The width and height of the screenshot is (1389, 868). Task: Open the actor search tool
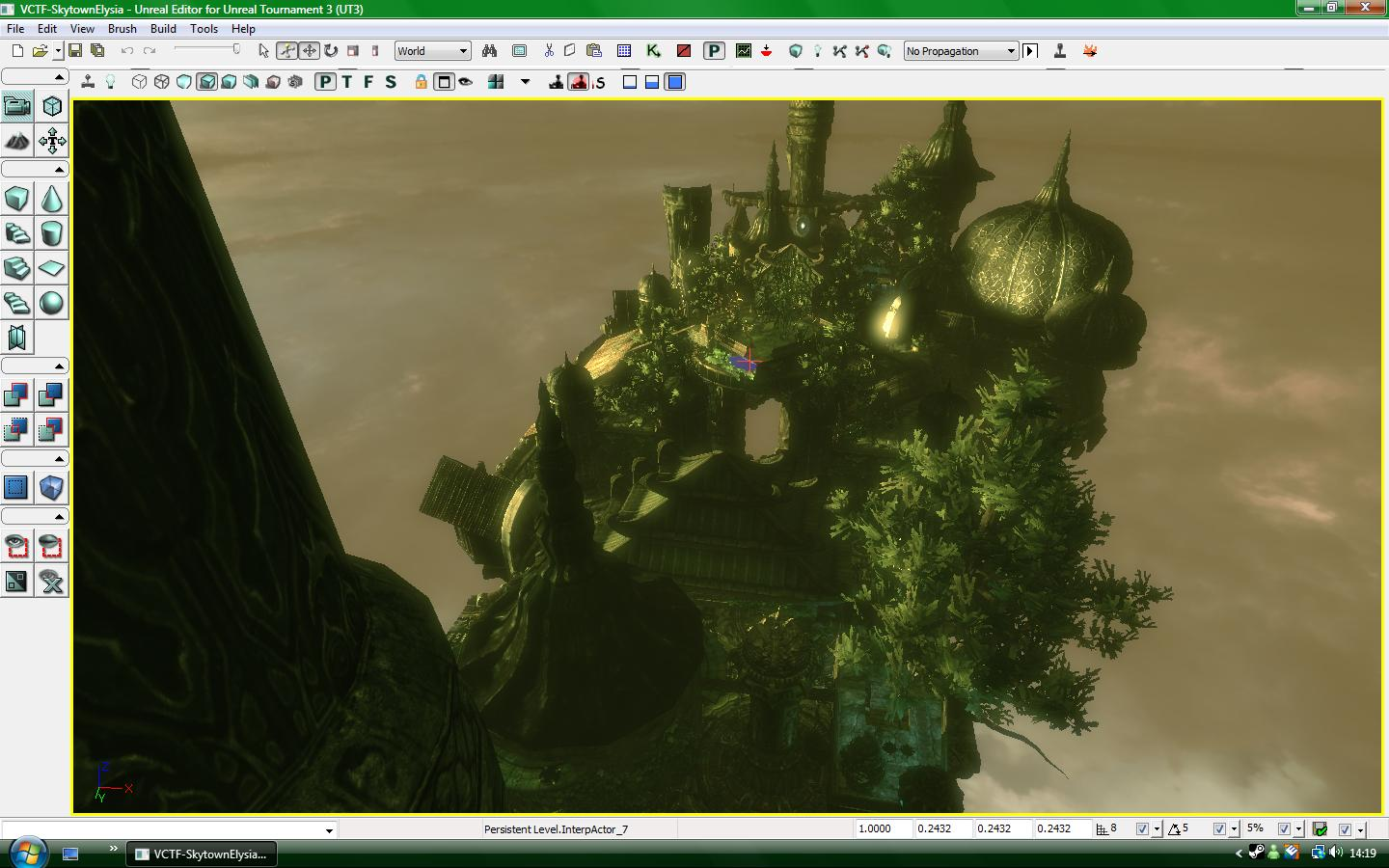pos(490,50)
